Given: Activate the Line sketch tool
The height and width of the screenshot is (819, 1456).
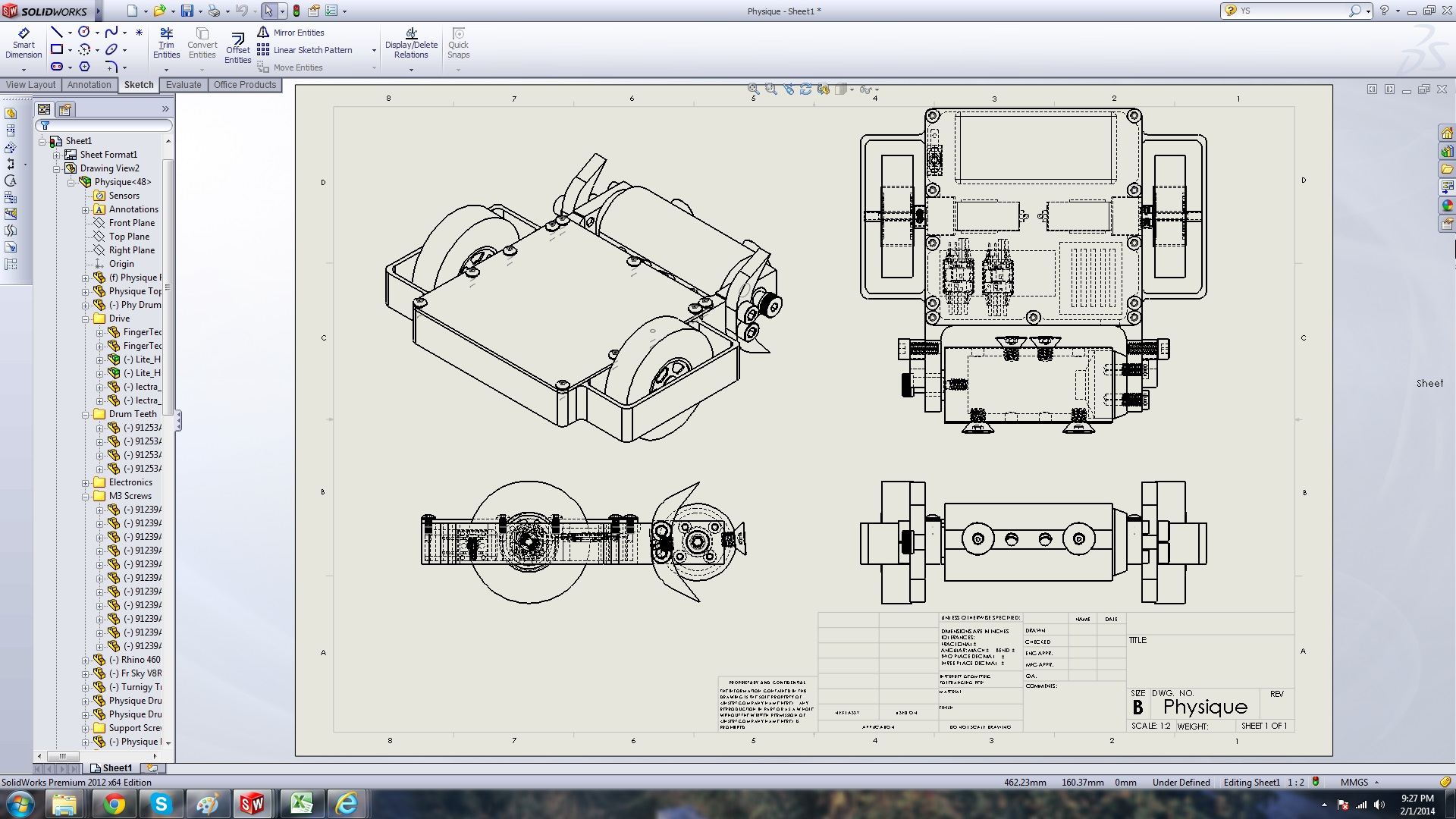Looking at the screenshot, I should [56, 32].
